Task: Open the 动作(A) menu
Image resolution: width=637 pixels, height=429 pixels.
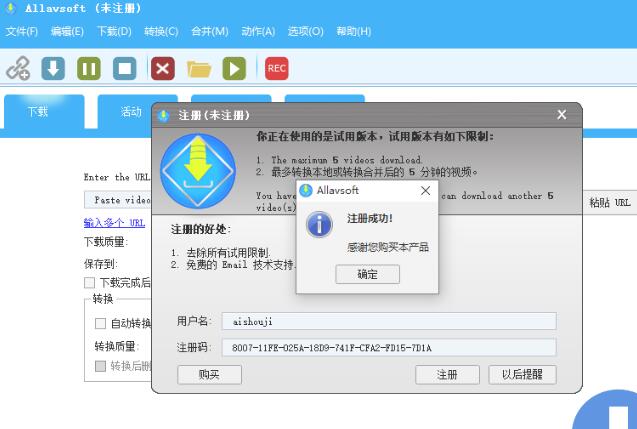Action: click(258, 31)
